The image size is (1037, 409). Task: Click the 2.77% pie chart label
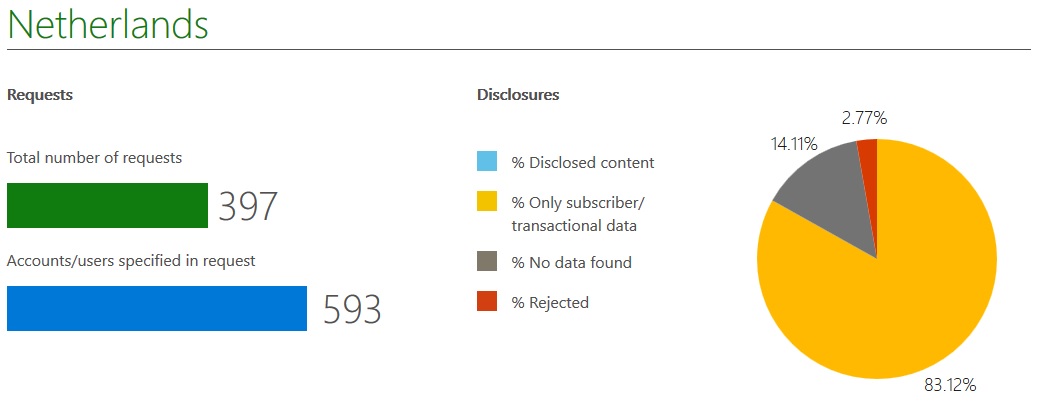point(864,118)
